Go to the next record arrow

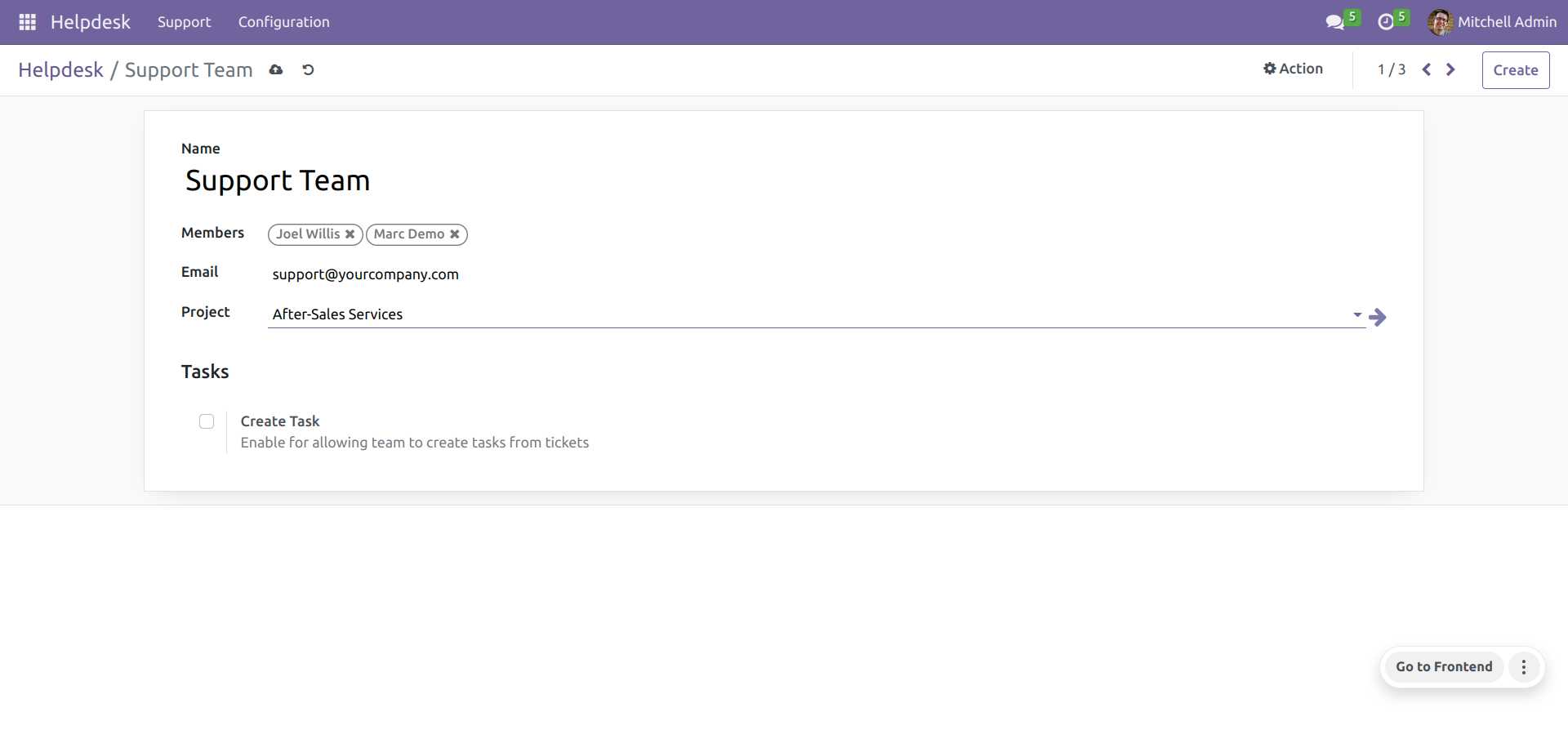click(x=1450, y=69)
